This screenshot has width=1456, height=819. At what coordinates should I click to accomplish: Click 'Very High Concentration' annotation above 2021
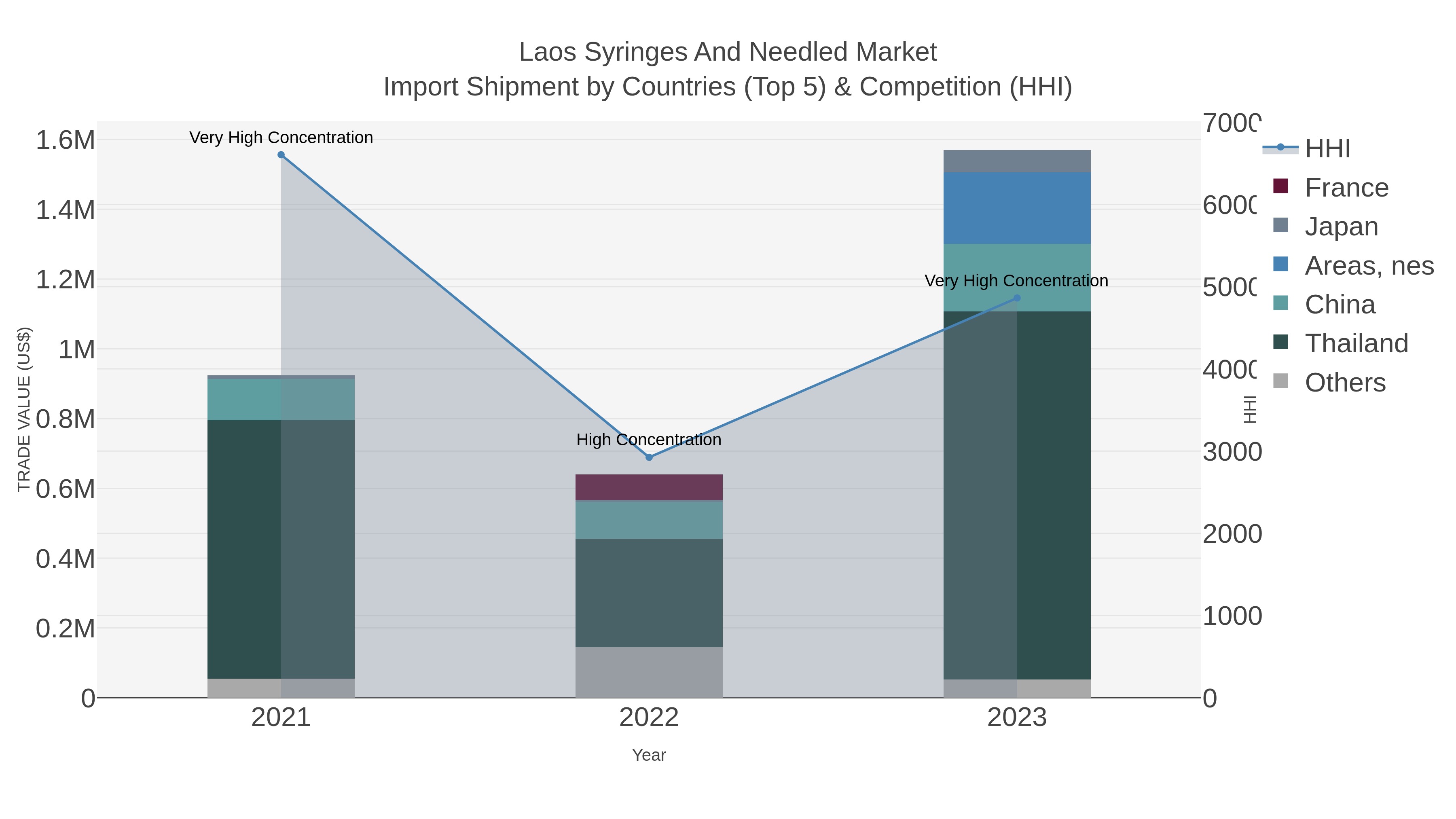281,138
